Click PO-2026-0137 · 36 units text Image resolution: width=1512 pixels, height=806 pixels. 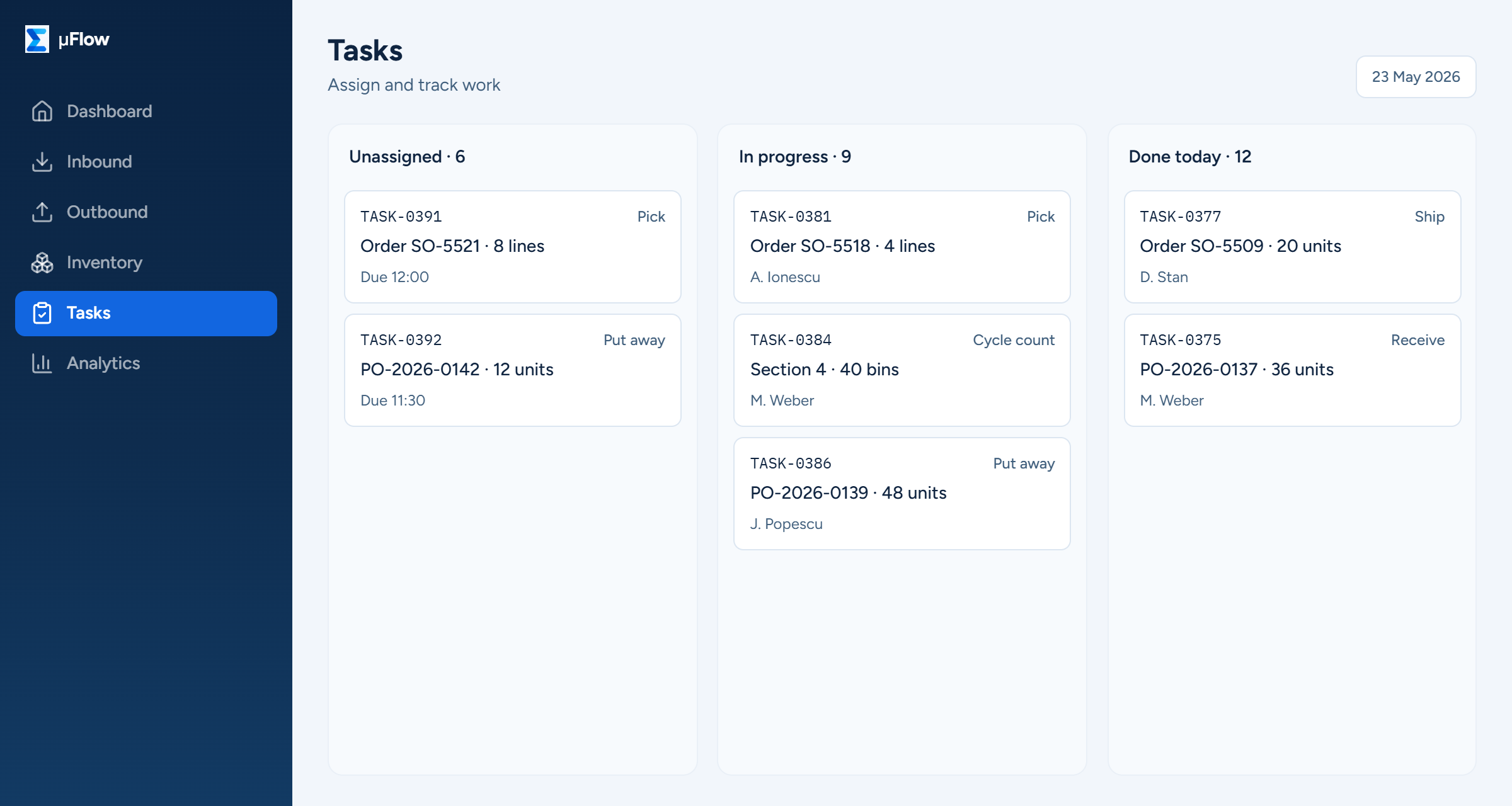1237,370
